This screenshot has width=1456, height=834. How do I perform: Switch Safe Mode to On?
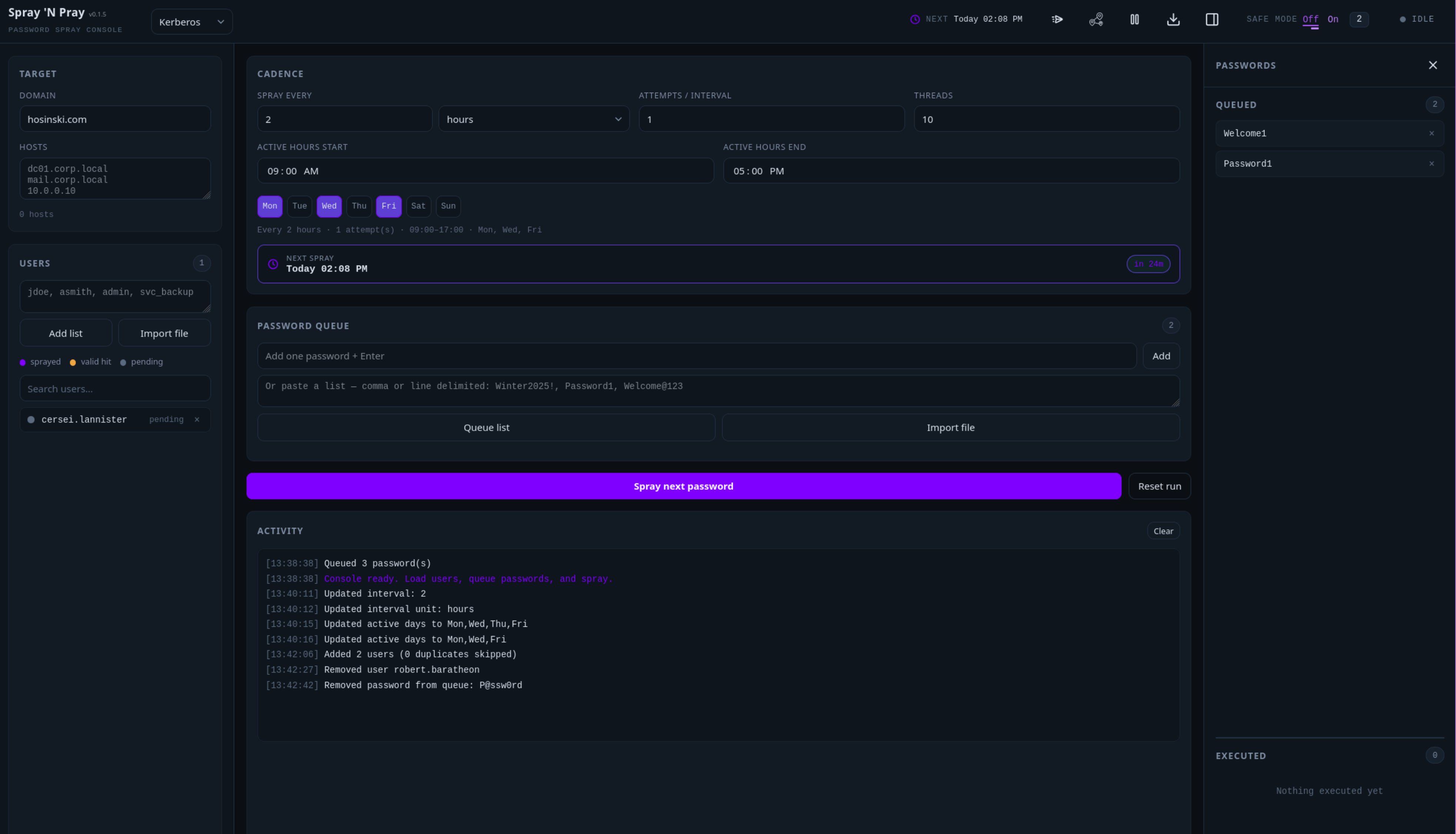coord(1333,20)
